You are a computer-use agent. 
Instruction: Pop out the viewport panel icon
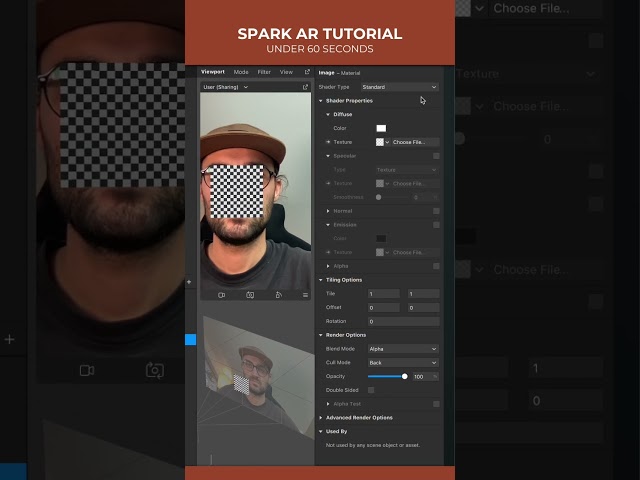pos(307,72)
